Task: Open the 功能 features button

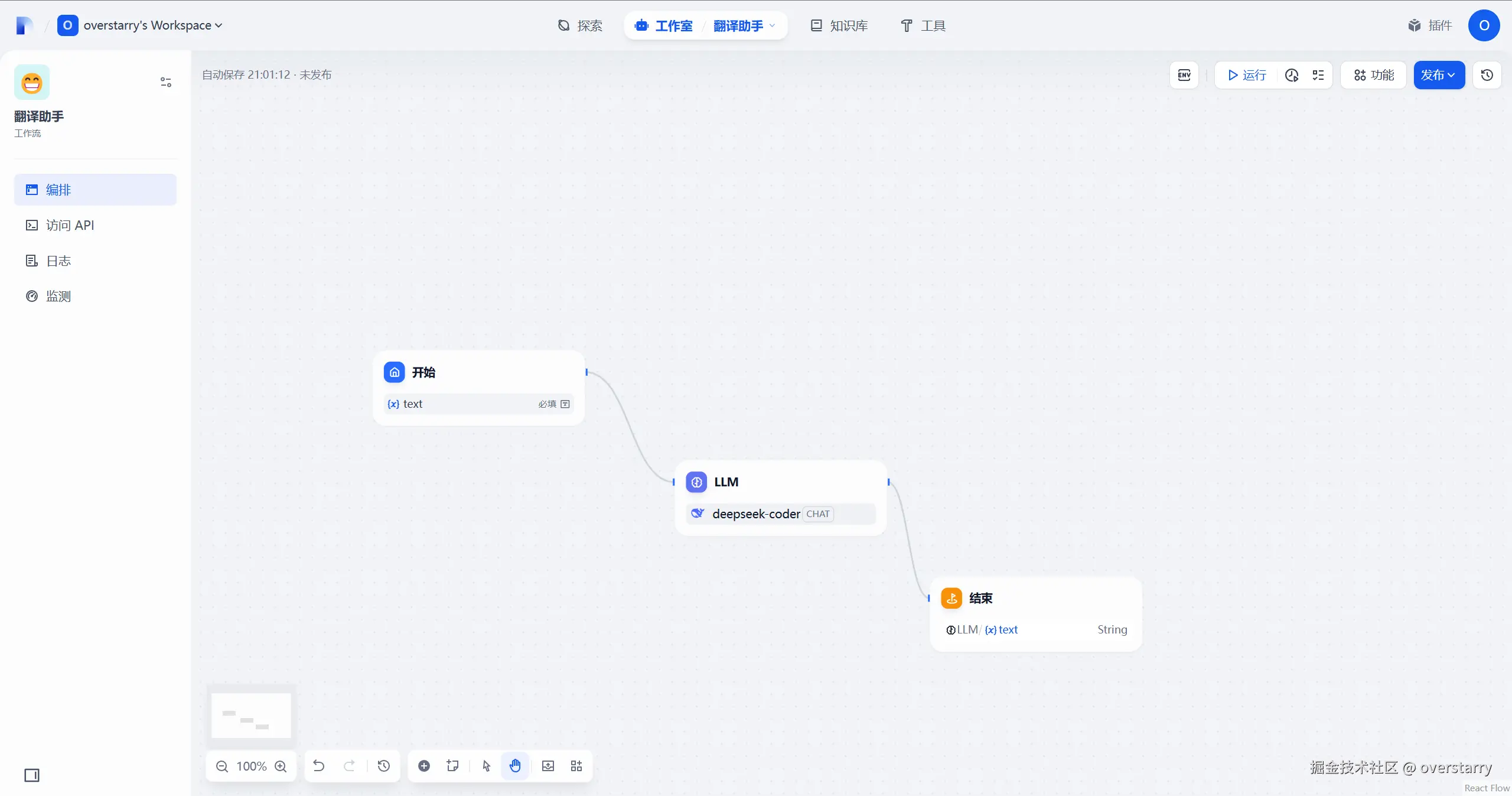Action: [1374, 75]
